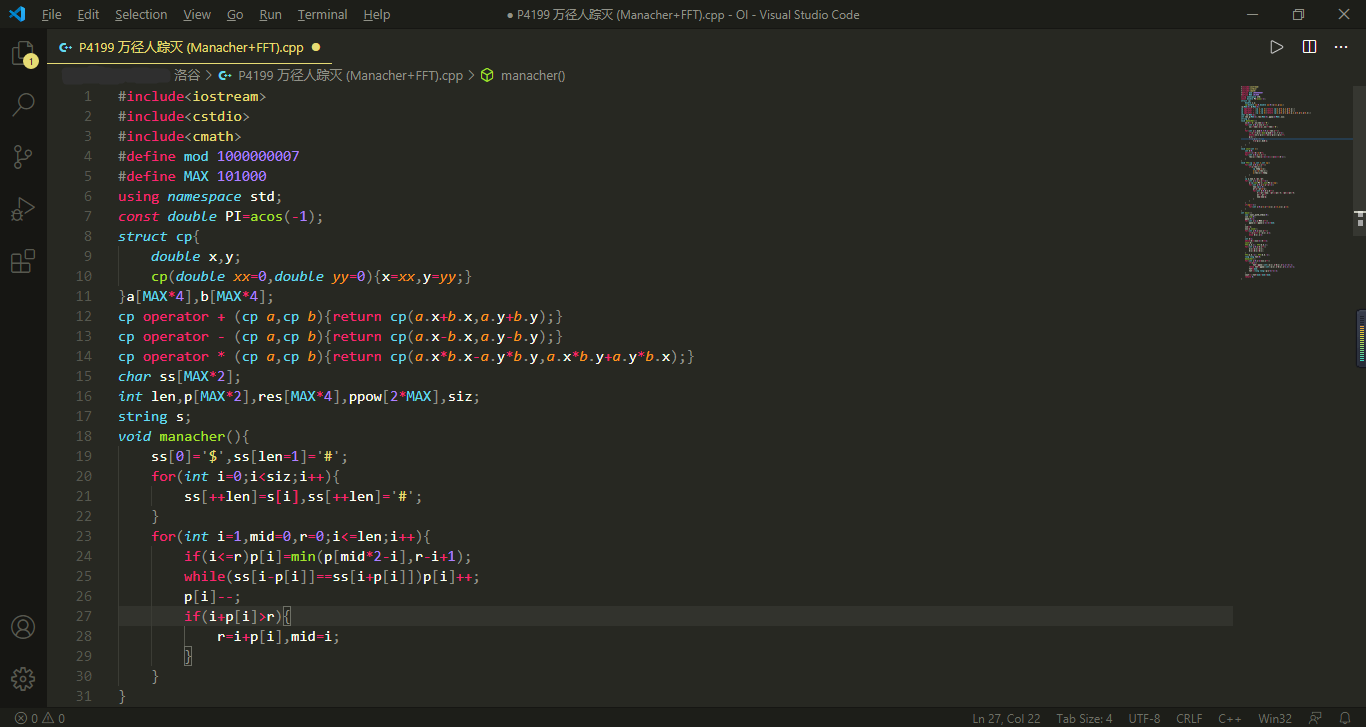
Task: Change indentation via Tab Size: 4
Action: (x=1084, y=718)
